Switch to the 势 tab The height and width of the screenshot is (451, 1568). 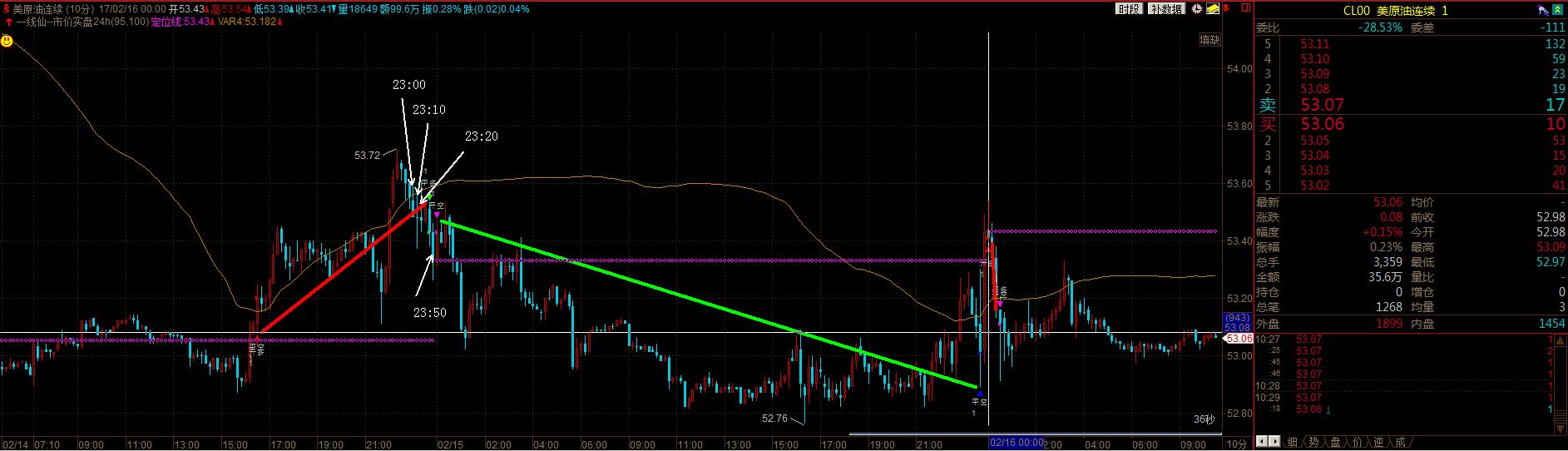point(1313,442)
